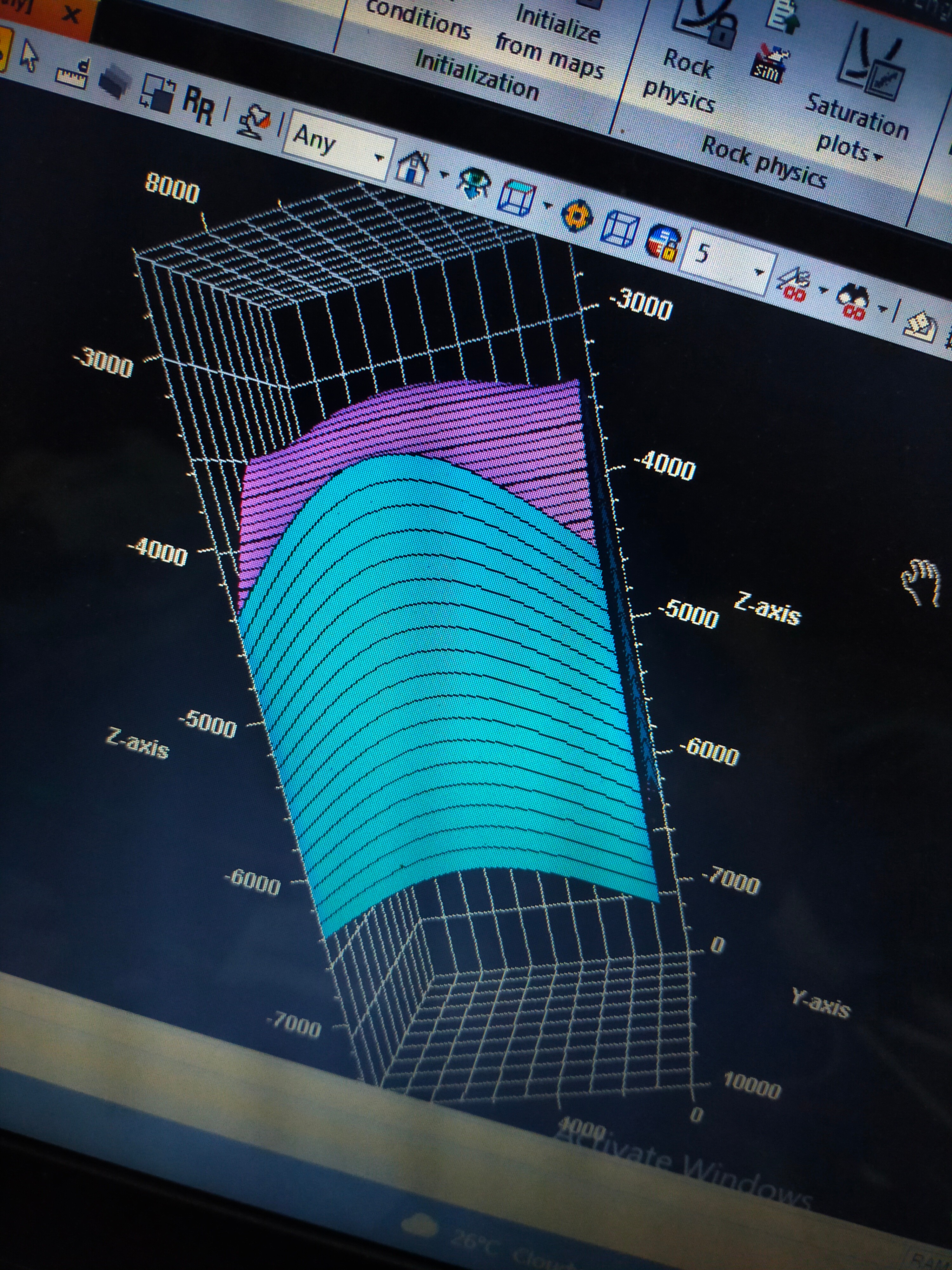952x1270 pixels.
Task: Click the cube with cyan top icon
Action: pos(518,198)
